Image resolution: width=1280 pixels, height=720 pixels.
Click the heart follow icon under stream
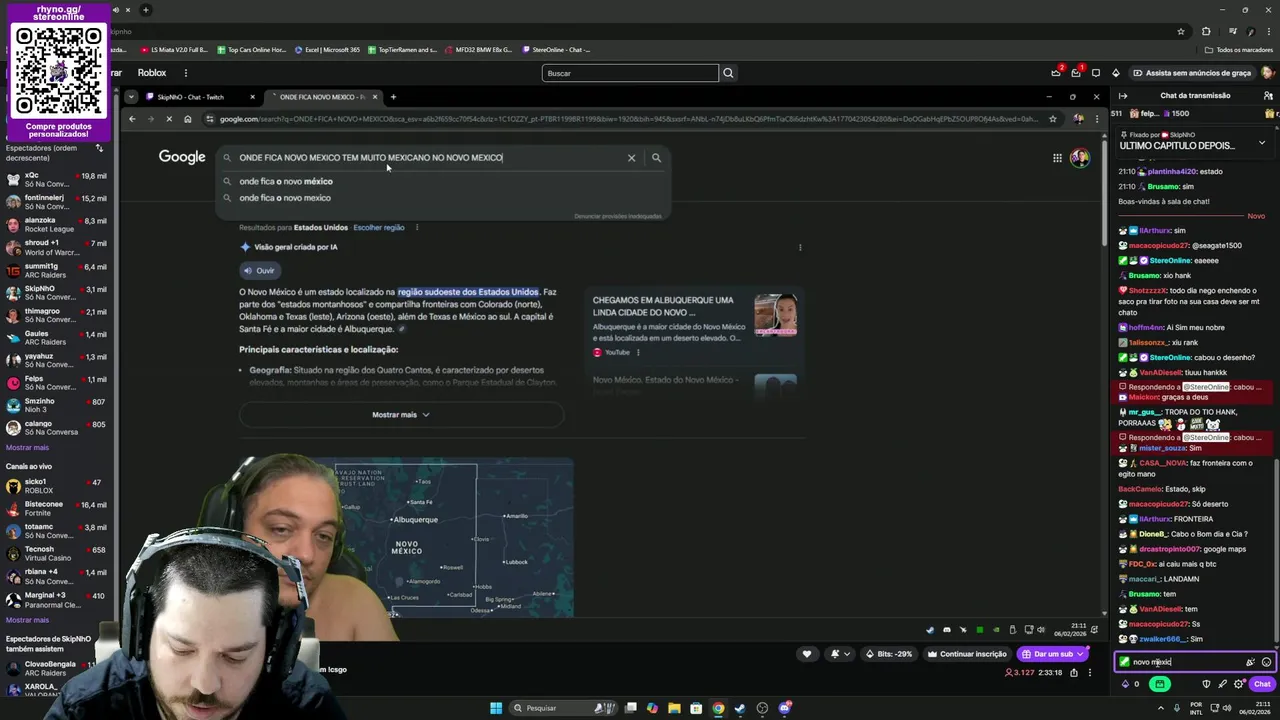(x=807, y=654)
